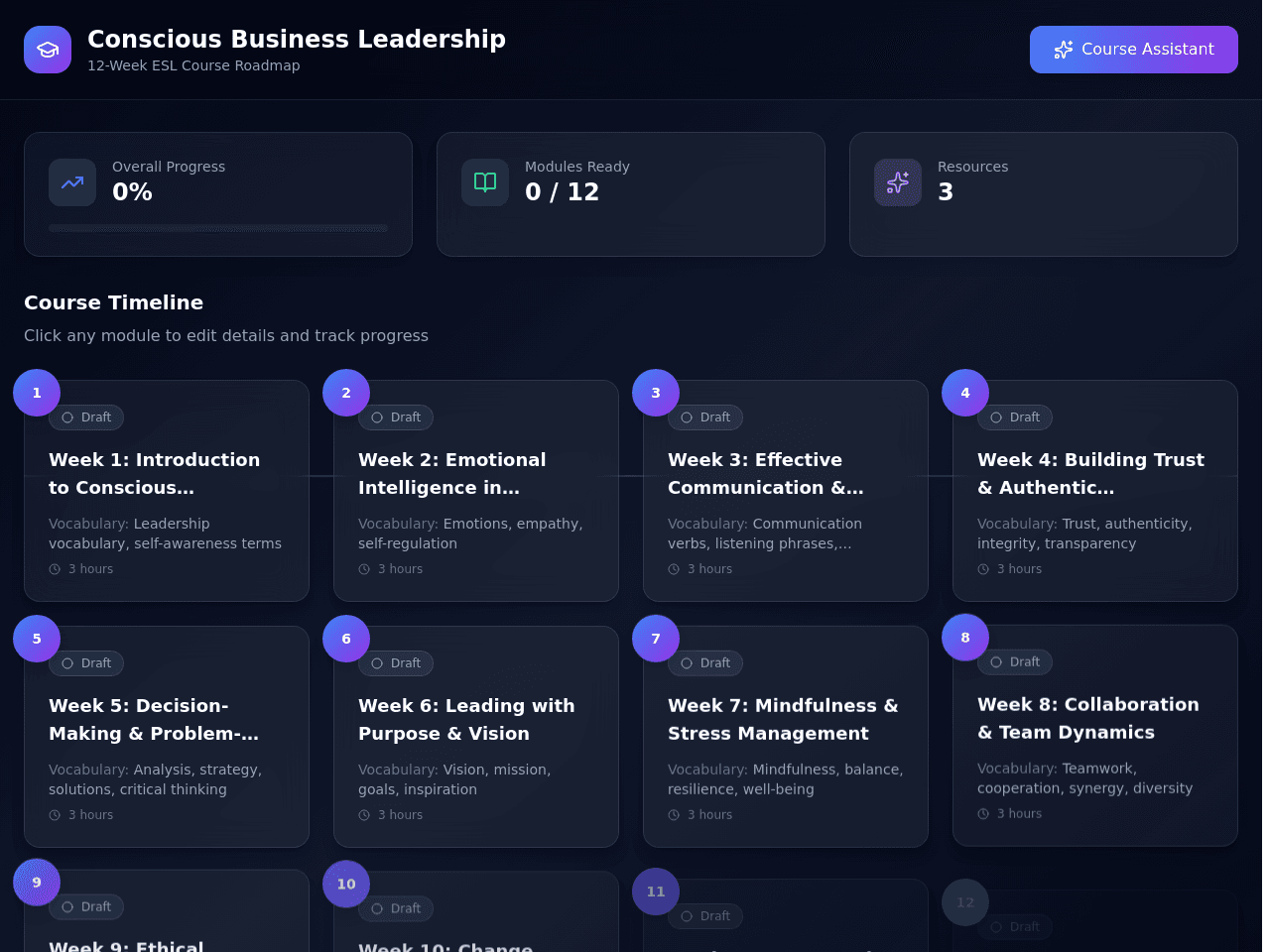Image resolution: width=1270 pixels, height=952 pixels.
Task: Click the clock icon on Week 2
Action: point(364,569)
